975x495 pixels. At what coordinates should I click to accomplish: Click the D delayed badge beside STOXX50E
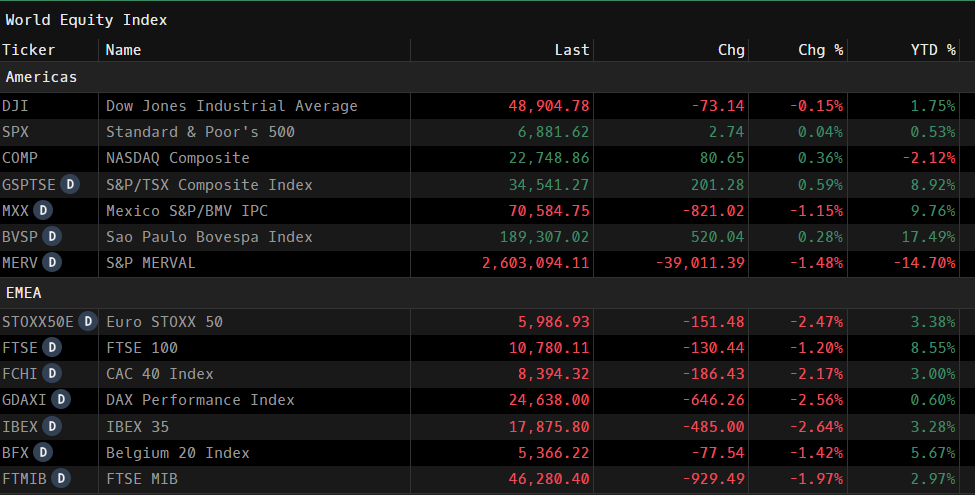pyautogui.click(x=88, y=322)
